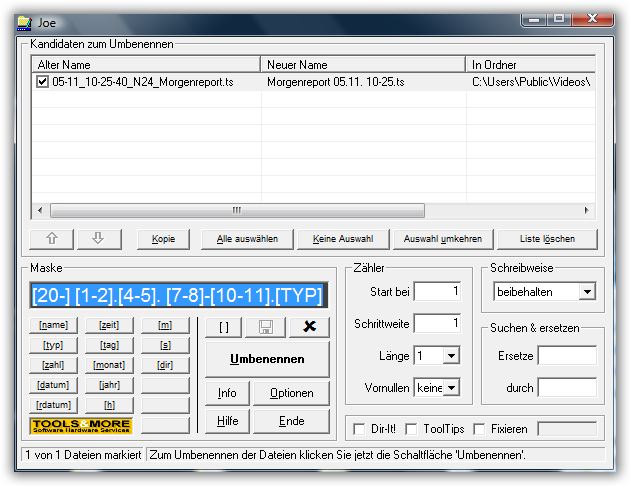Viewport: 630px width, 486px height.
Task: Click the square brackets [ ] button
Action: tap(224, 327)
